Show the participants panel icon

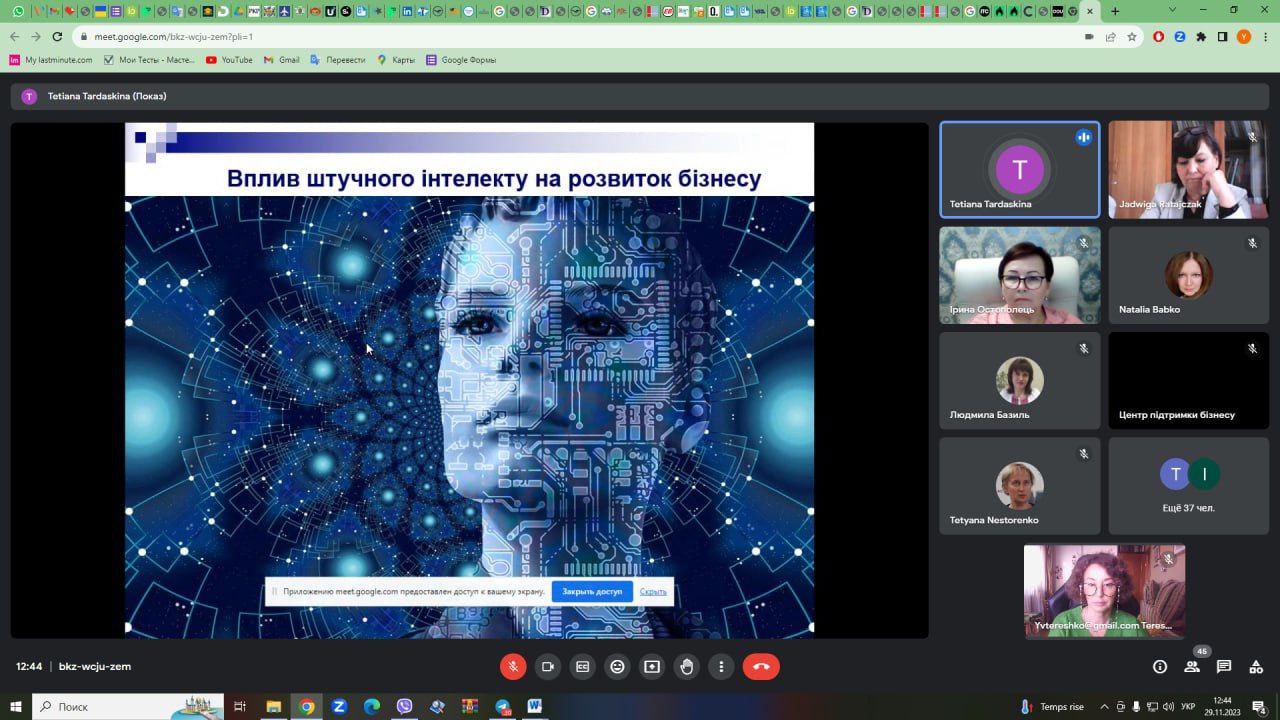pos(1192,667)
